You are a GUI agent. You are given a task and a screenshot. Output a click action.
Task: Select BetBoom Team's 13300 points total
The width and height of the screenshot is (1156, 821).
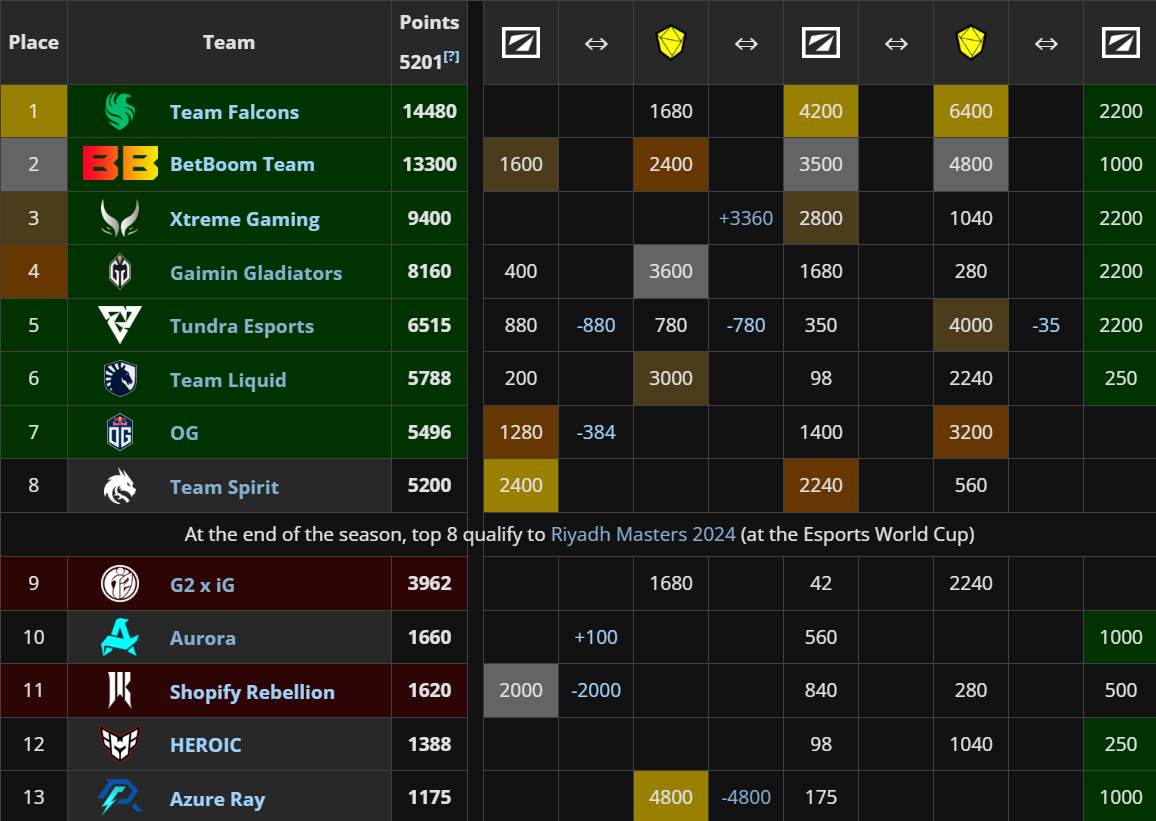point(430,164)
